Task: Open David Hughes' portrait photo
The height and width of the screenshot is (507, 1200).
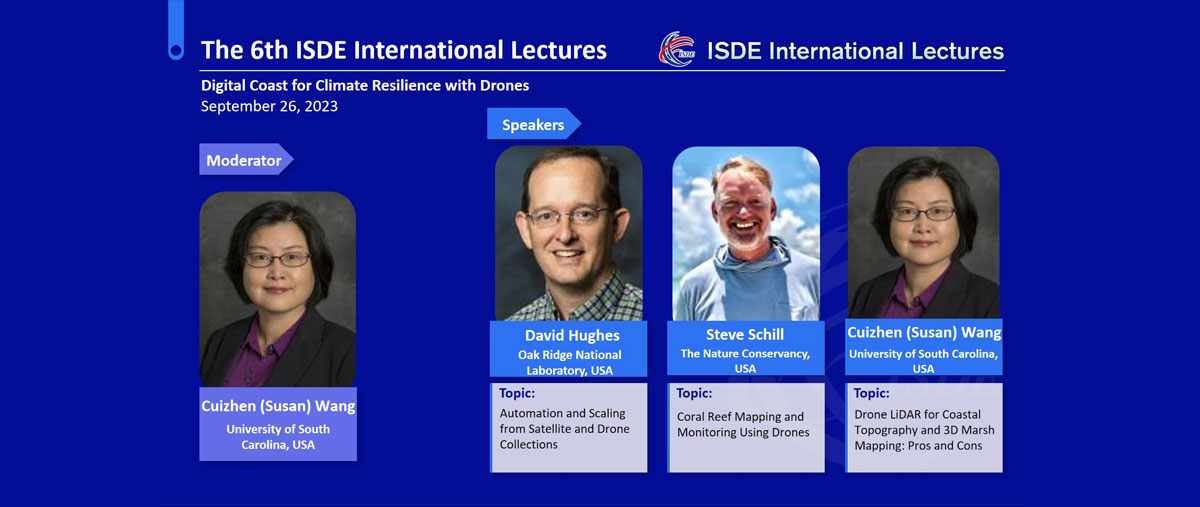Action: tap(569, 233)
